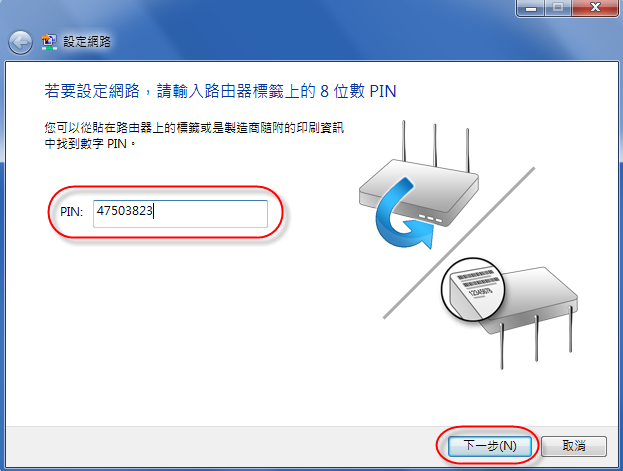The height and width of the screenshot is (471, 623).
Task: Click the network setup wizard icon
Action: [x=49, y=42]
